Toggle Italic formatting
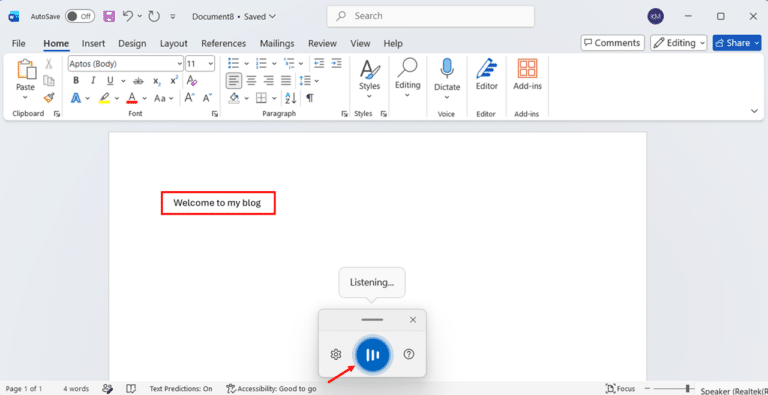The image size is (768, 395). pos(93,81)
